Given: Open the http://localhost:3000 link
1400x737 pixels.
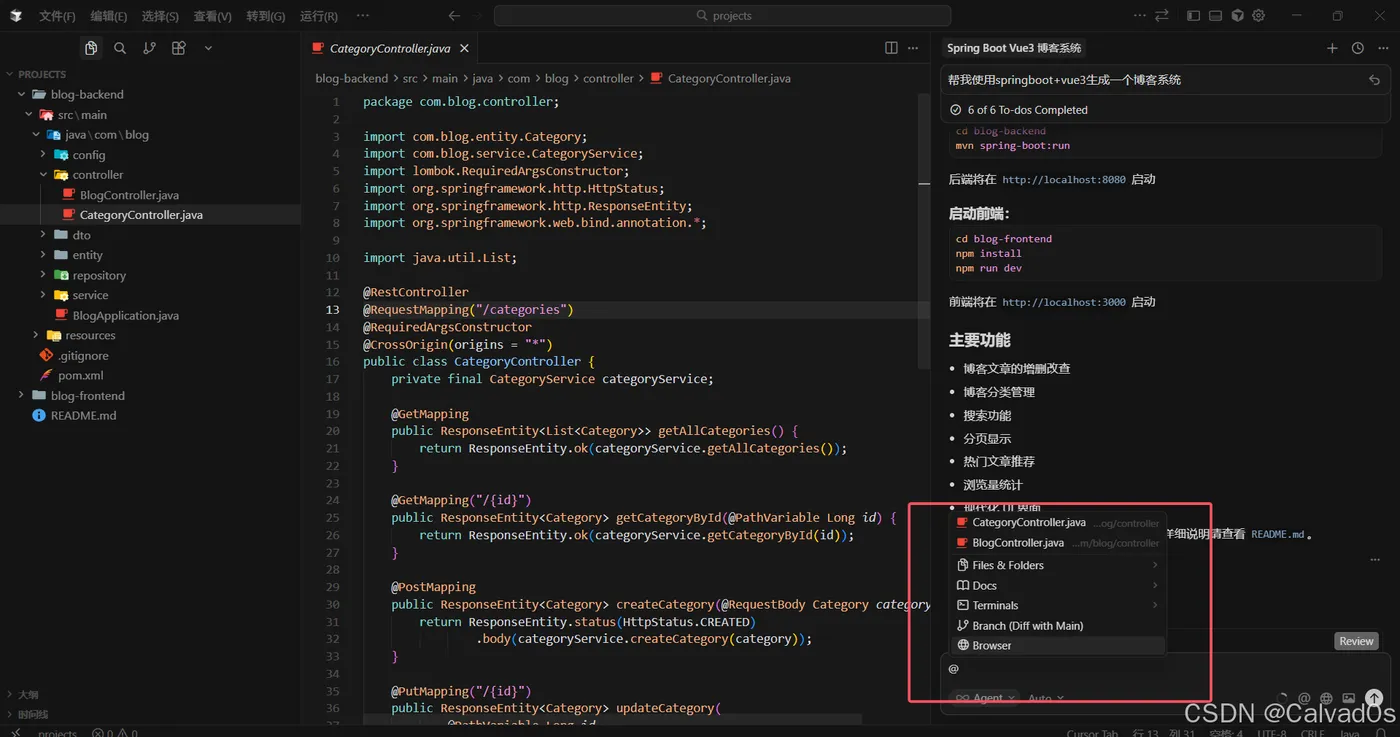Looking at the screenshot, I should click(x=1063, y=302).
